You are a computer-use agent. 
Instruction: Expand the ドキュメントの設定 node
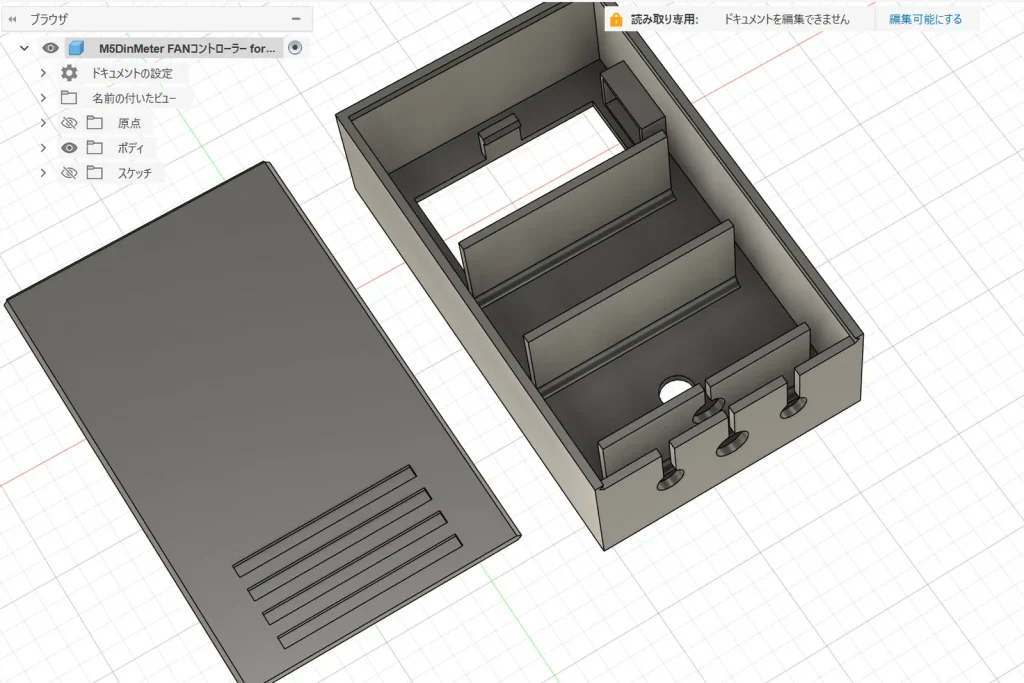[43, 73]
